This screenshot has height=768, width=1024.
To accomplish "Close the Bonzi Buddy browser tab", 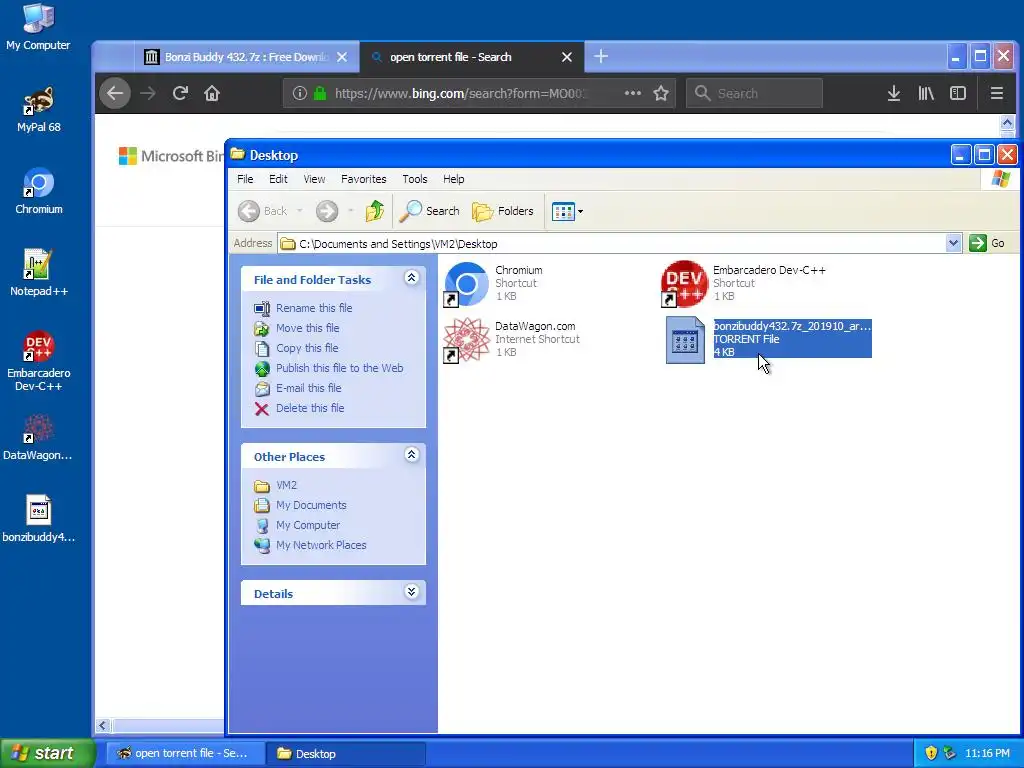I will (x=342, y=57).
